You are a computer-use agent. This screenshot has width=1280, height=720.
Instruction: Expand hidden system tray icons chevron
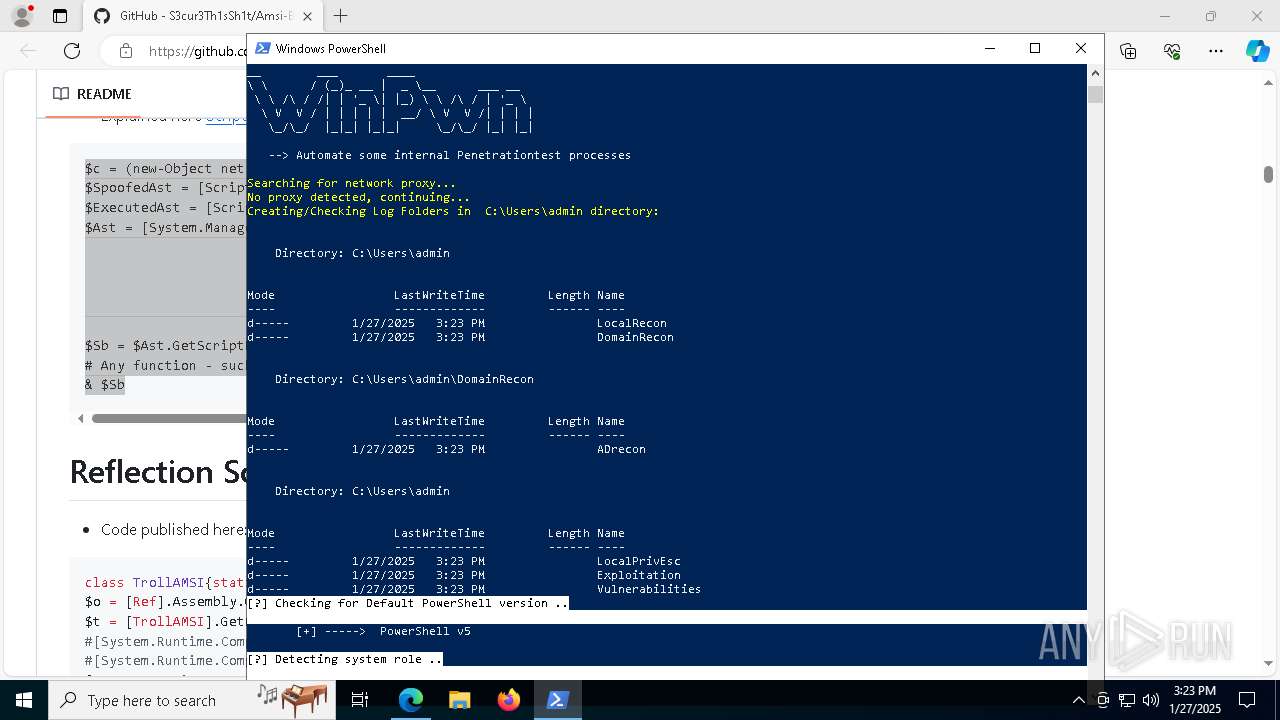[1078, 700]
